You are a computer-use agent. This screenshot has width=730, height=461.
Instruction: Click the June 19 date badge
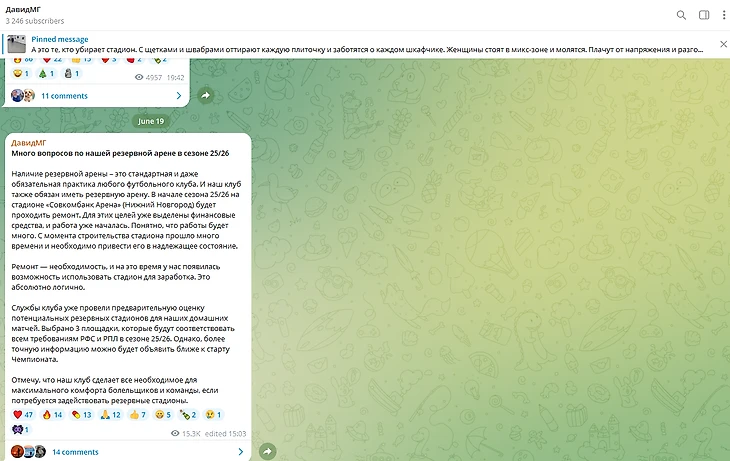150,121
